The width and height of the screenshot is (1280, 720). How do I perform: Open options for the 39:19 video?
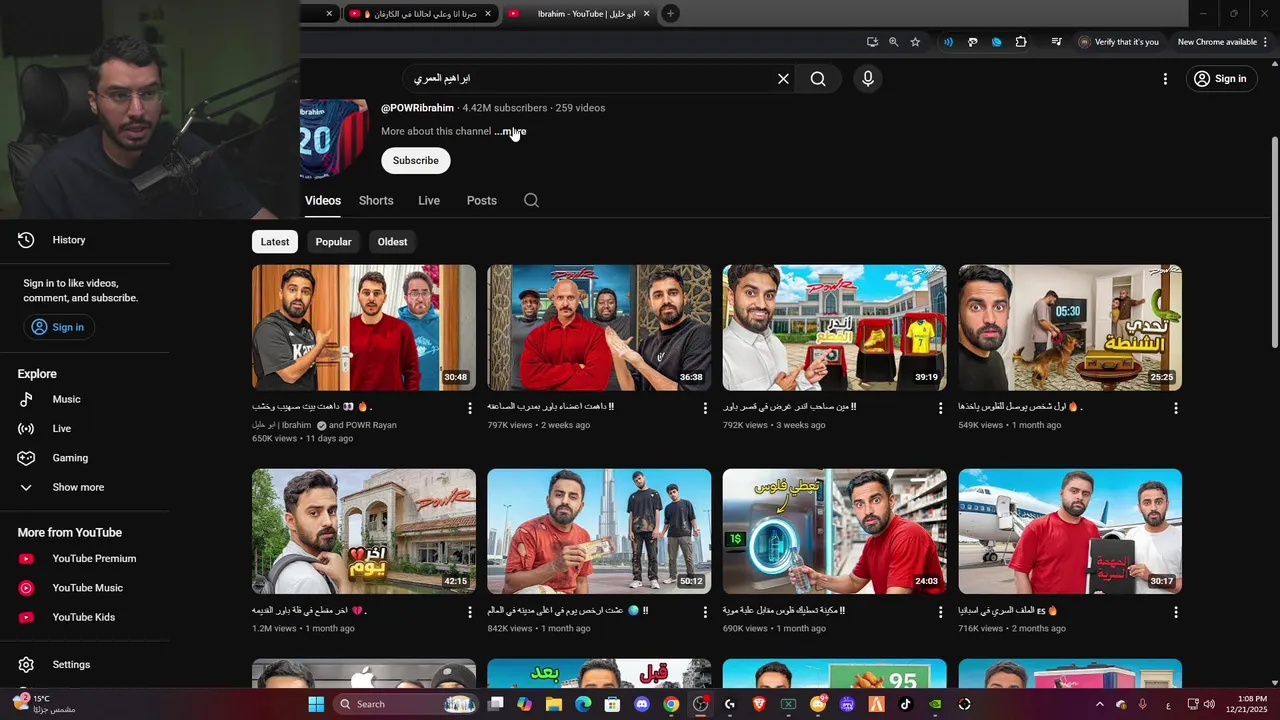(940, 408)
